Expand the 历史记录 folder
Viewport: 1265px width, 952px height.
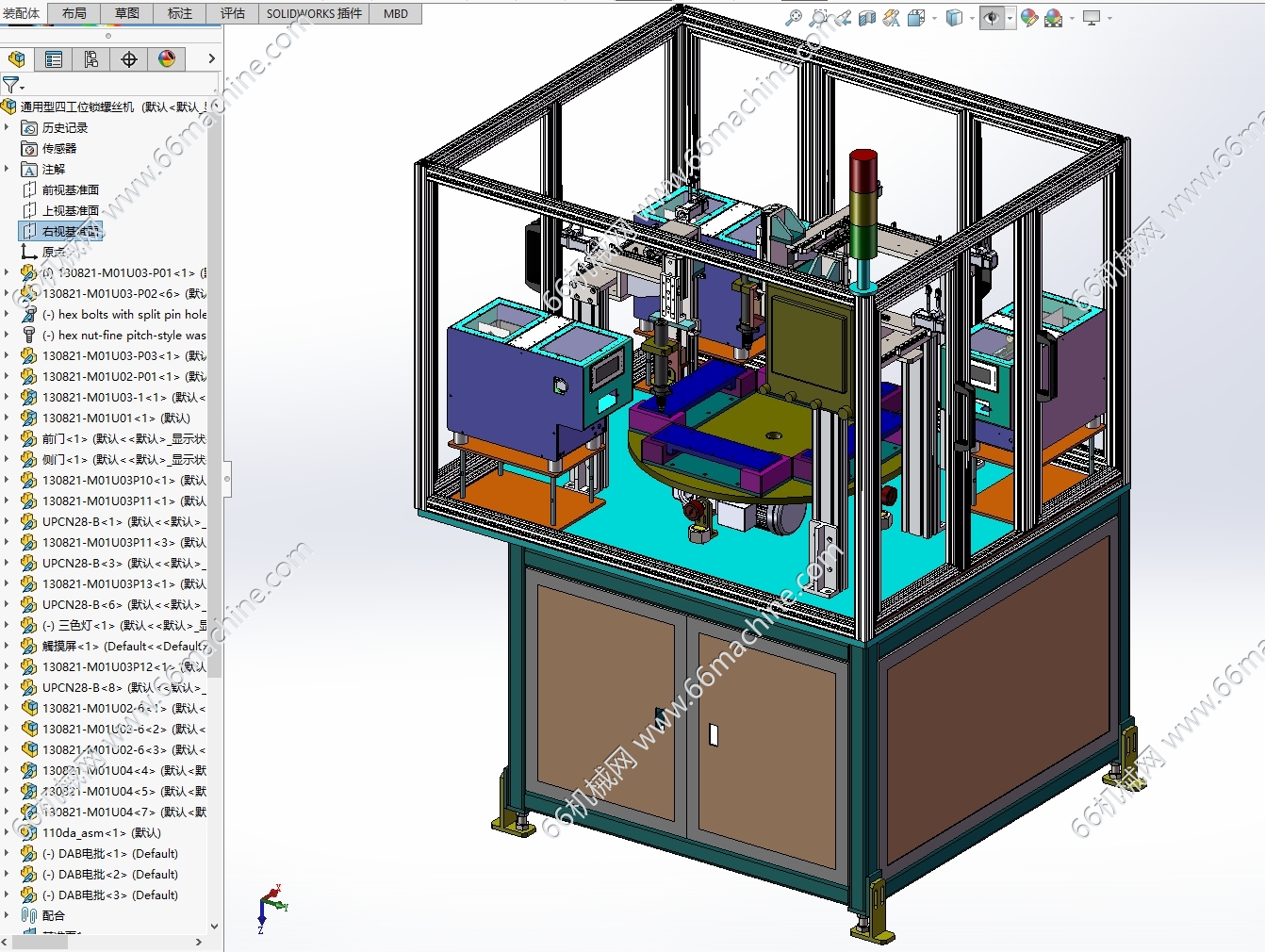point(7,127)
